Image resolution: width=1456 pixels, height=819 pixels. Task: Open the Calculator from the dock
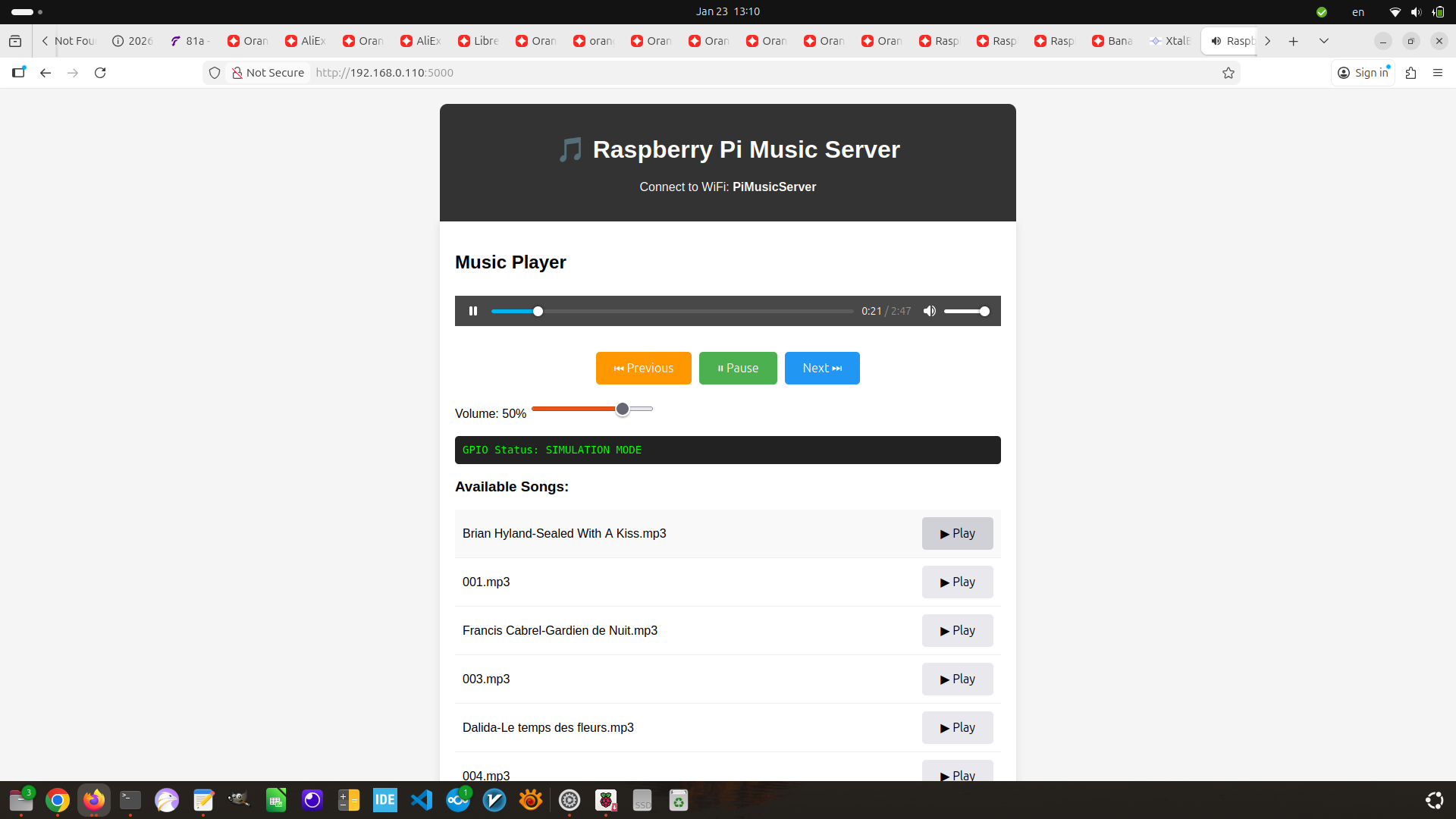[x=349, y=800]
